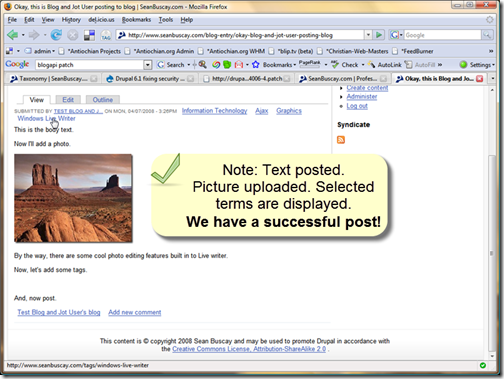Switch to the Drupal 6.1 fixing security tab
The width and height of the screenshot is (504, 379).
pos(150,79)
